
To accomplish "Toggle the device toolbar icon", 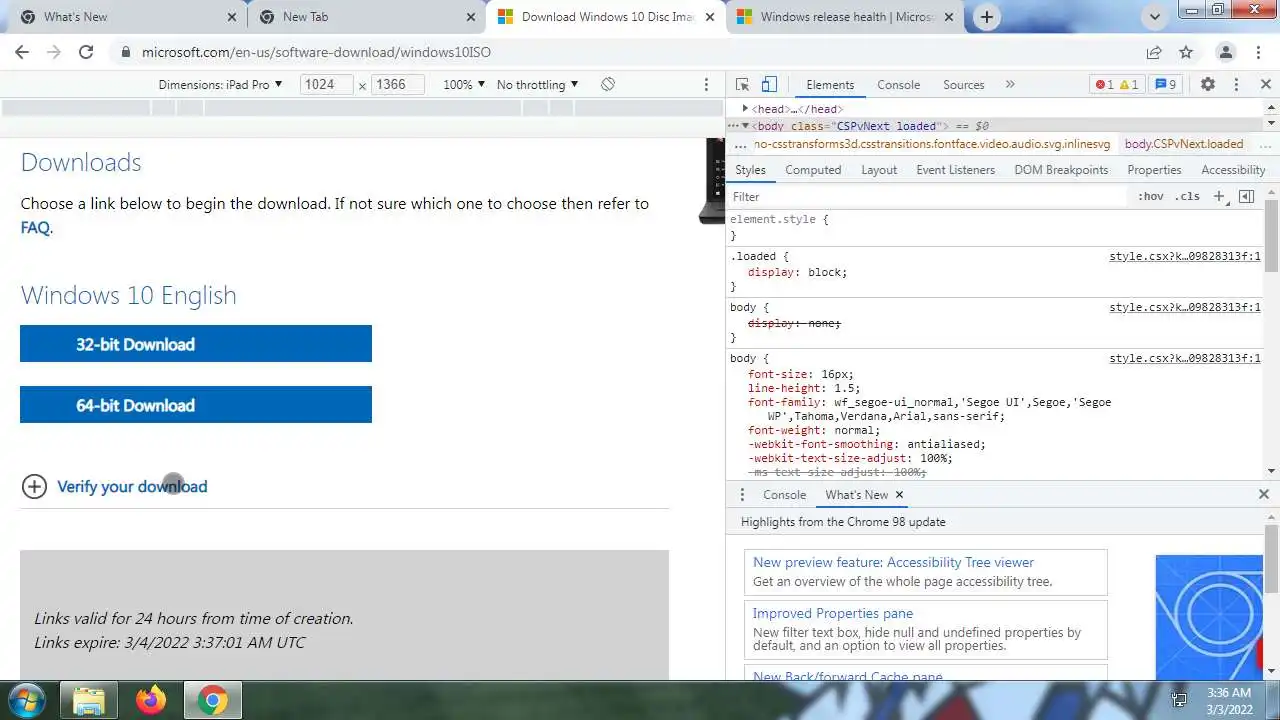I will coord(769,85).
